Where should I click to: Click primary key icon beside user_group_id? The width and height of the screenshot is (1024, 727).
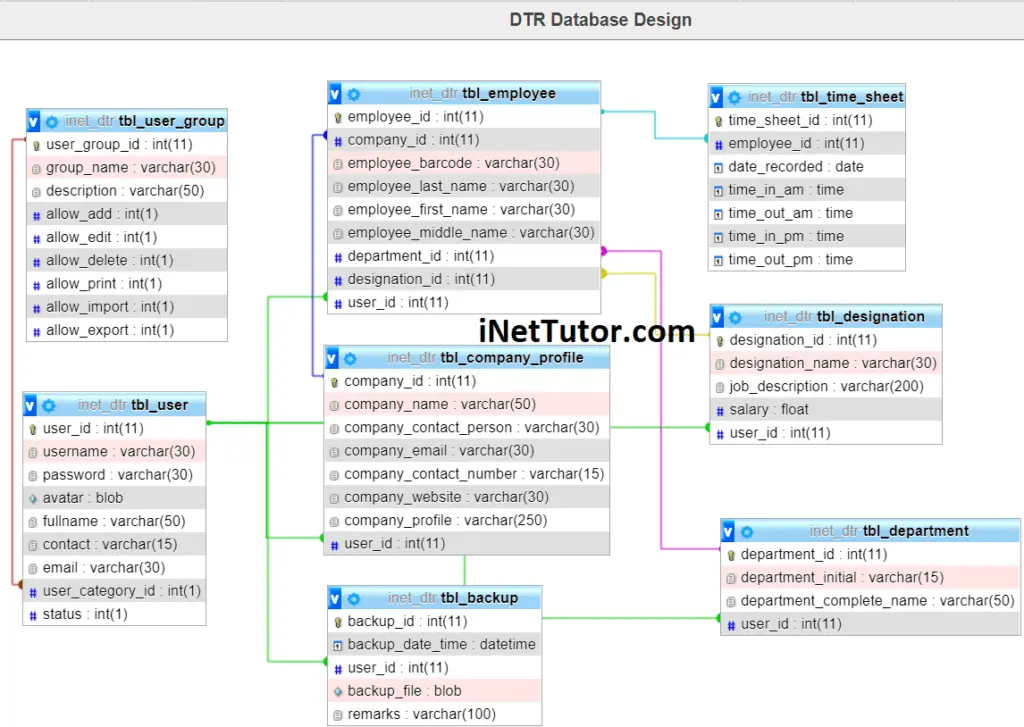coord(37,145)
